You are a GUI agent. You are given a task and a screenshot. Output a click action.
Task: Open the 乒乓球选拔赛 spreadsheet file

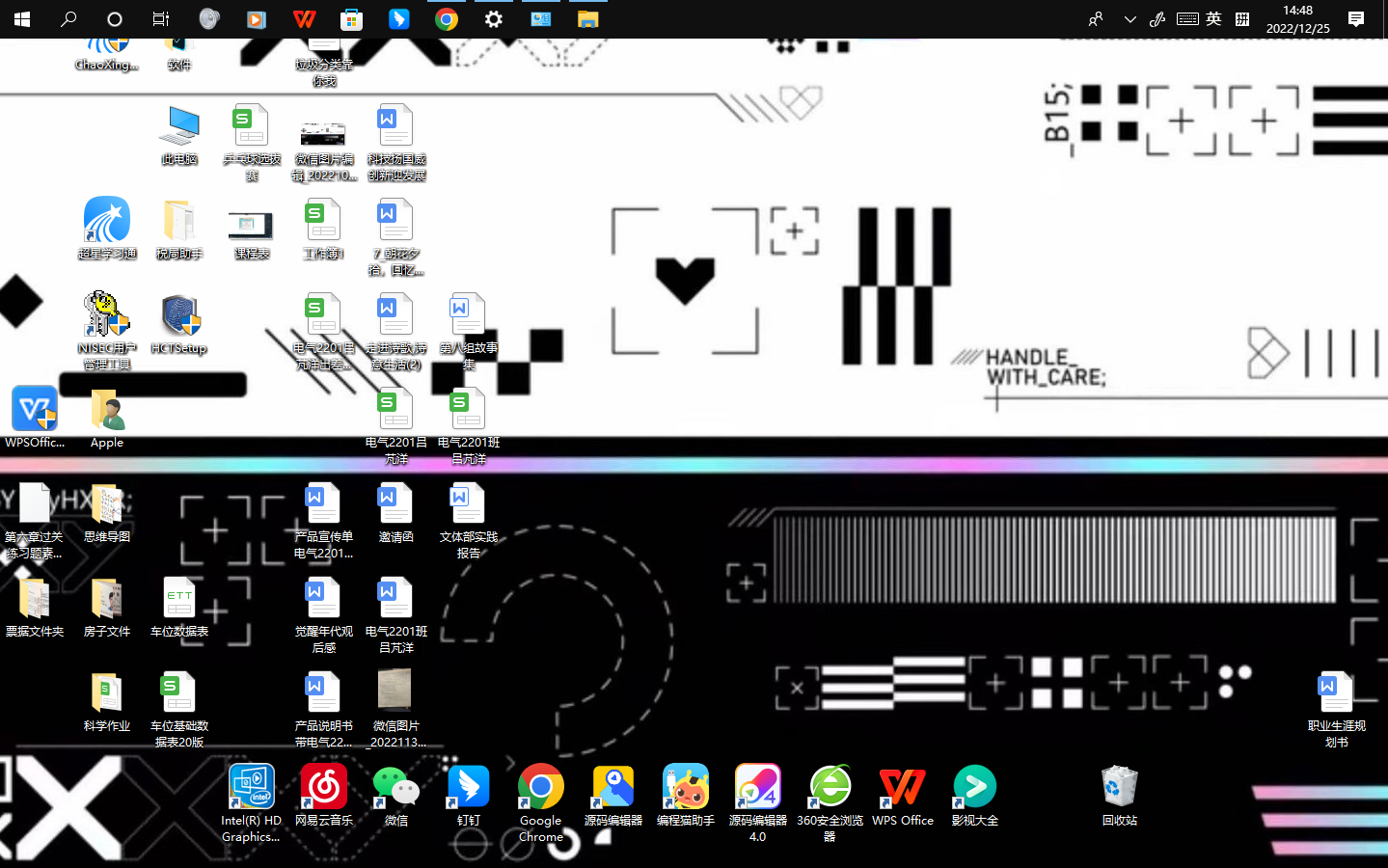click(x=252, y=144)
